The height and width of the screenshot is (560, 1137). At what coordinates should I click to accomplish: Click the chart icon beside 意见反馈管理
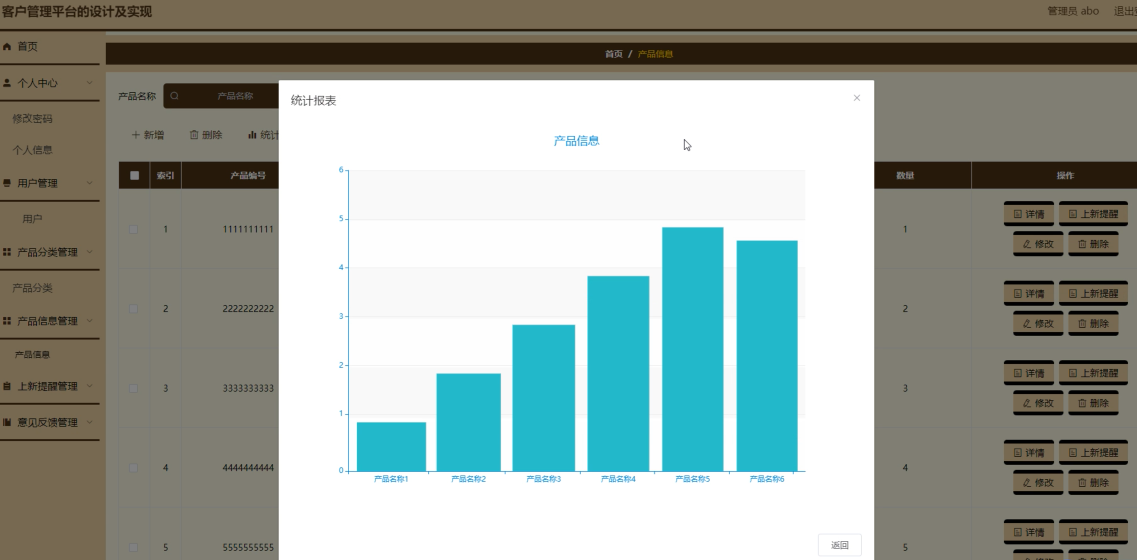(x=8, y=423)
